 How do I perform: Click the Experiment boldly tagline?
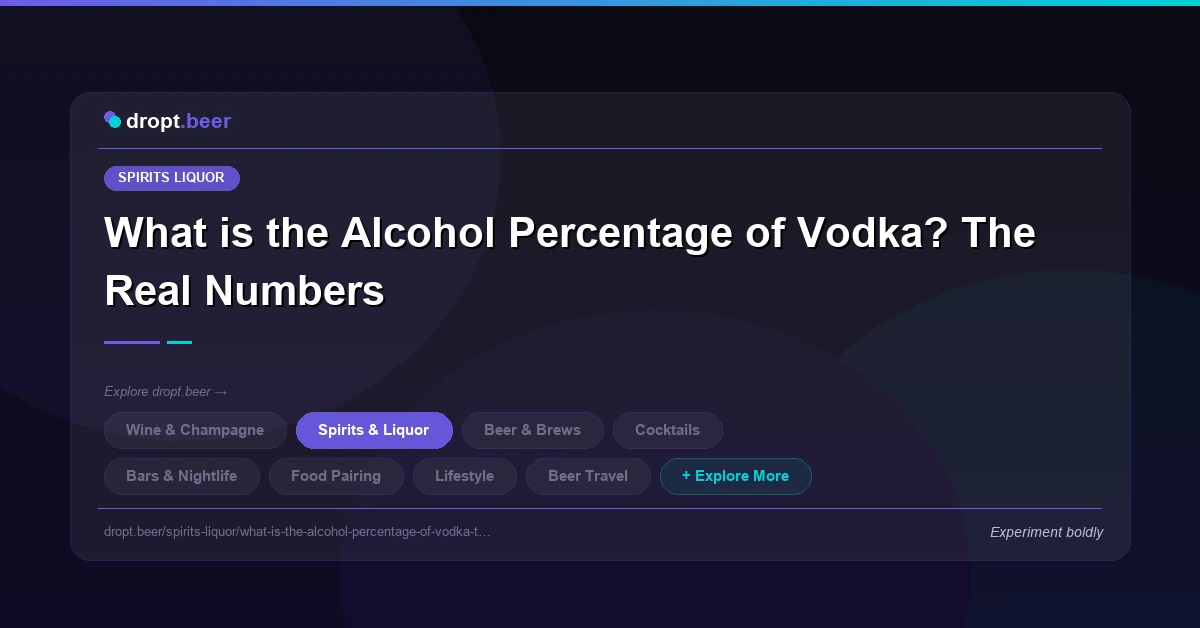pos(1046,532)
